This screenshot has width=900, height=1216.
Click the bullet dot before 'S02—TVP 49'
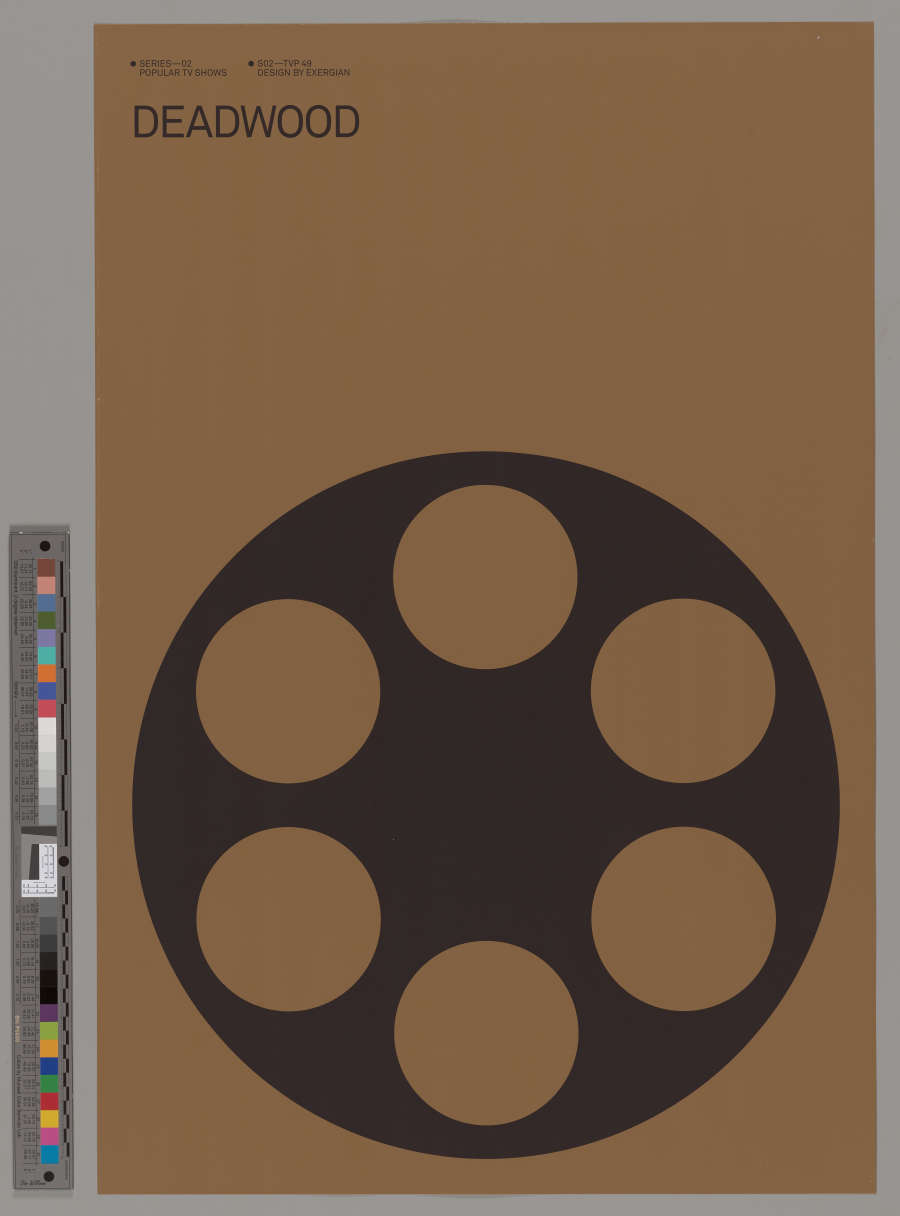click(x=251, y=64)
